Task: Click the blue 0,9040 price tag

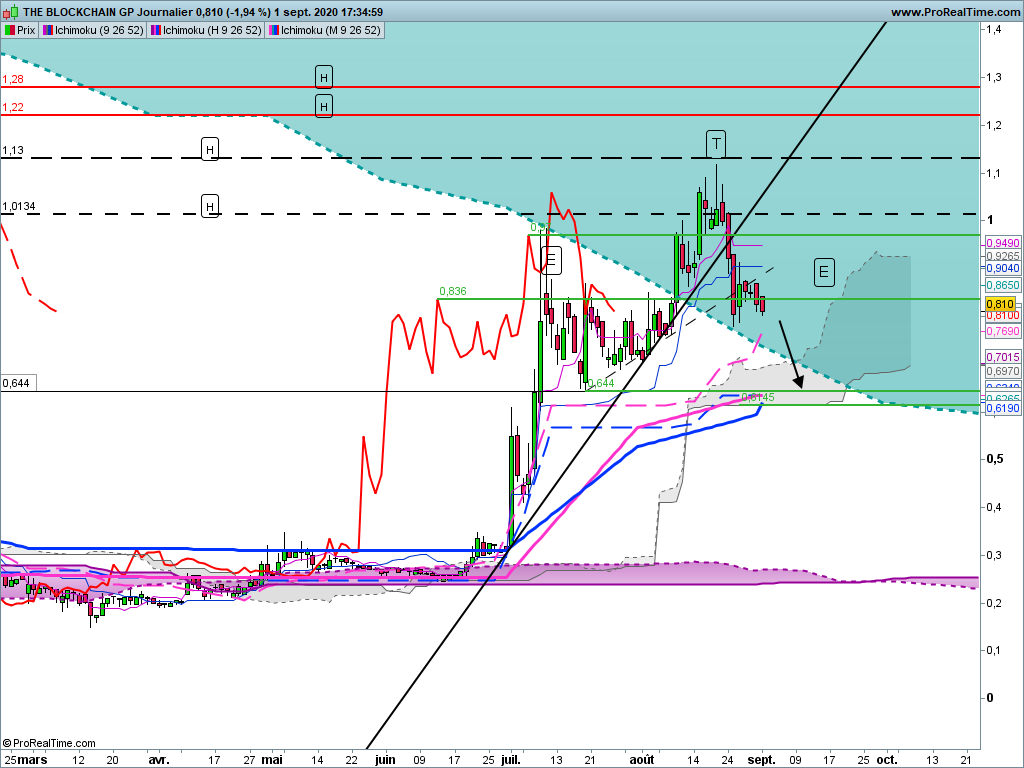Action: pos(1002,268)
